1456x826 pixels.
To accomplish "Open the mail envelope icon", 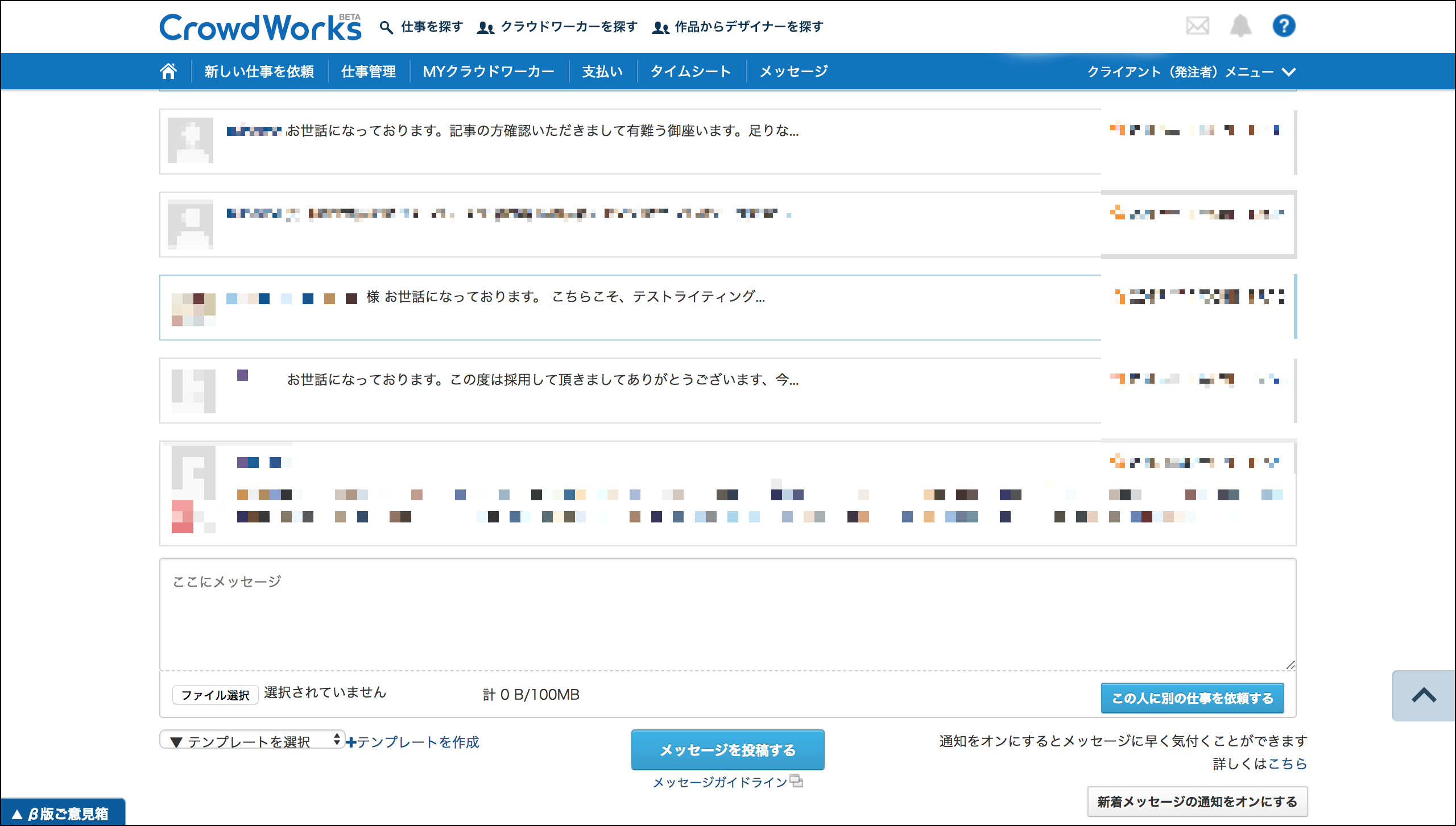I will tap(1197, 26).
